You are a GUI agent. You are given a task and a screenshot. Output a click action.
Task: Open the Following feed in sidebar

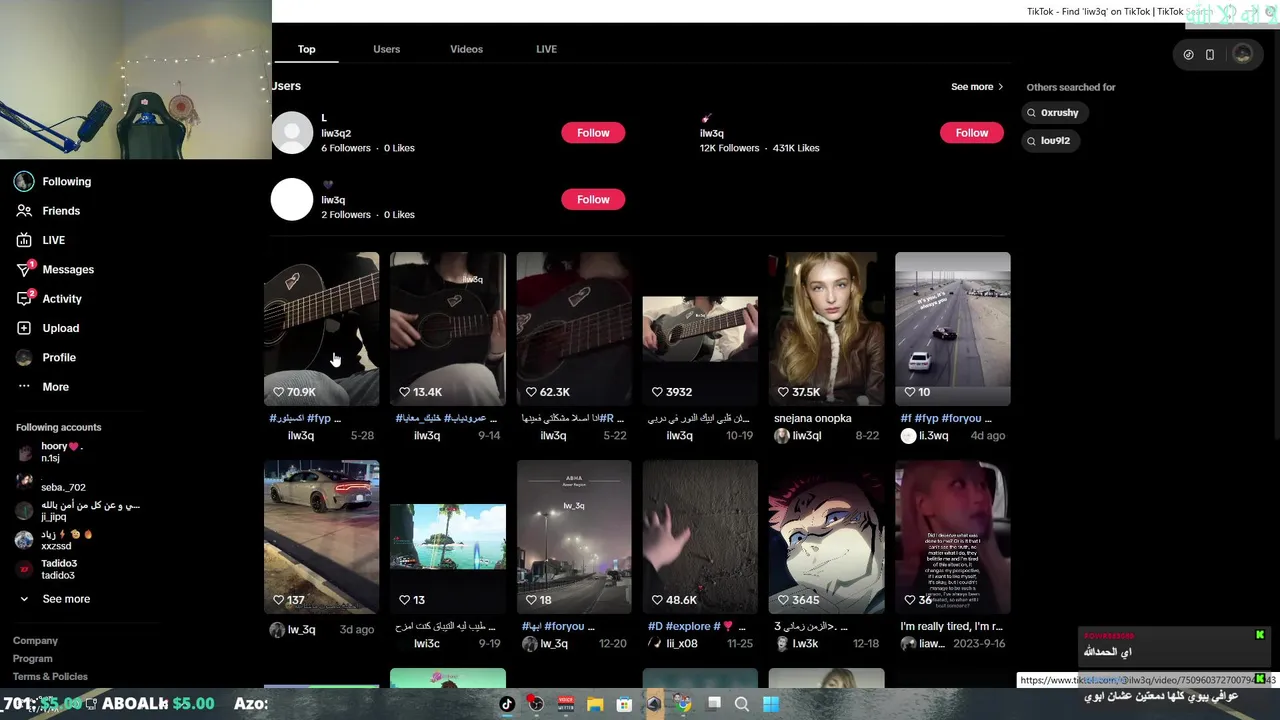click(53, 181)
